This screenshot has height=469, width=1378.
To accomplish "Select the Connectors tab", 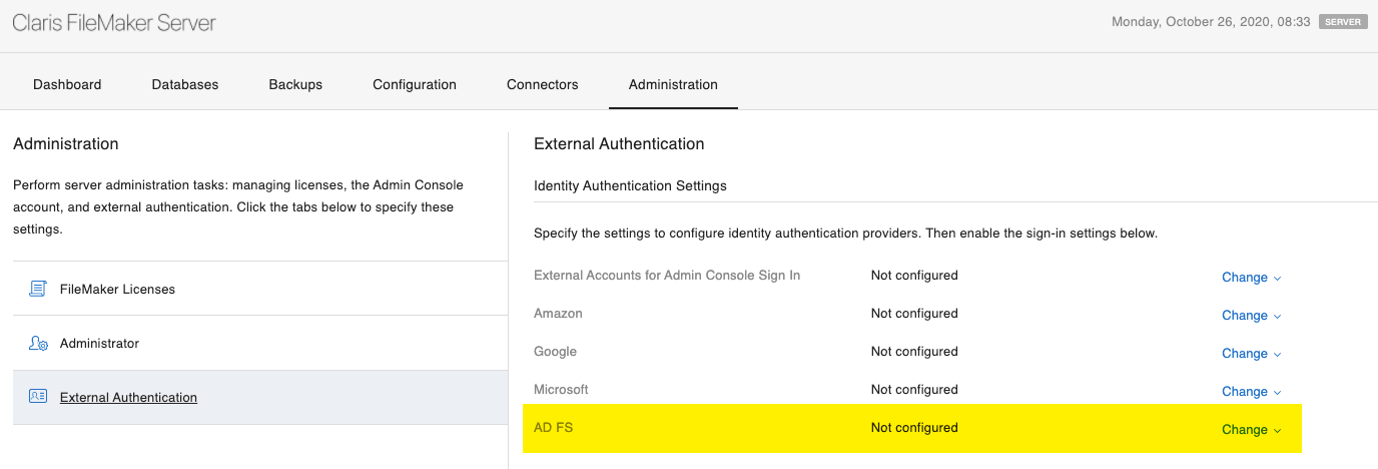I will coord(542,85).
